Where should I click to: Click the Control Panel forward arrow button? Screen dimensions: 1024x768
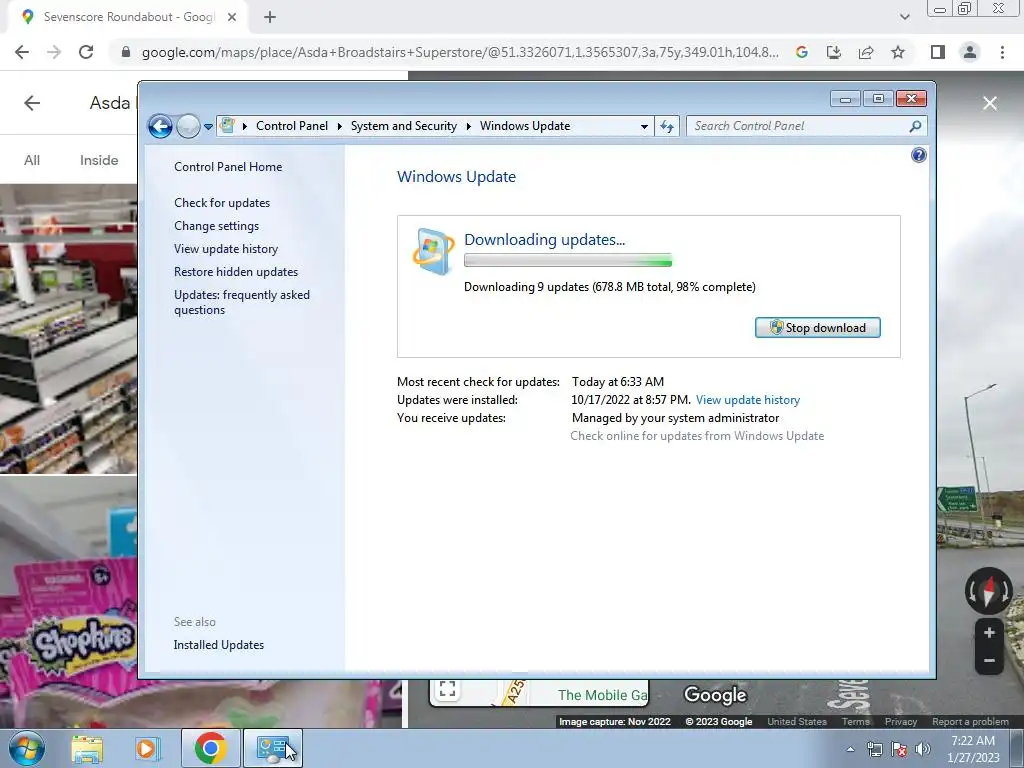pos(188,126)
